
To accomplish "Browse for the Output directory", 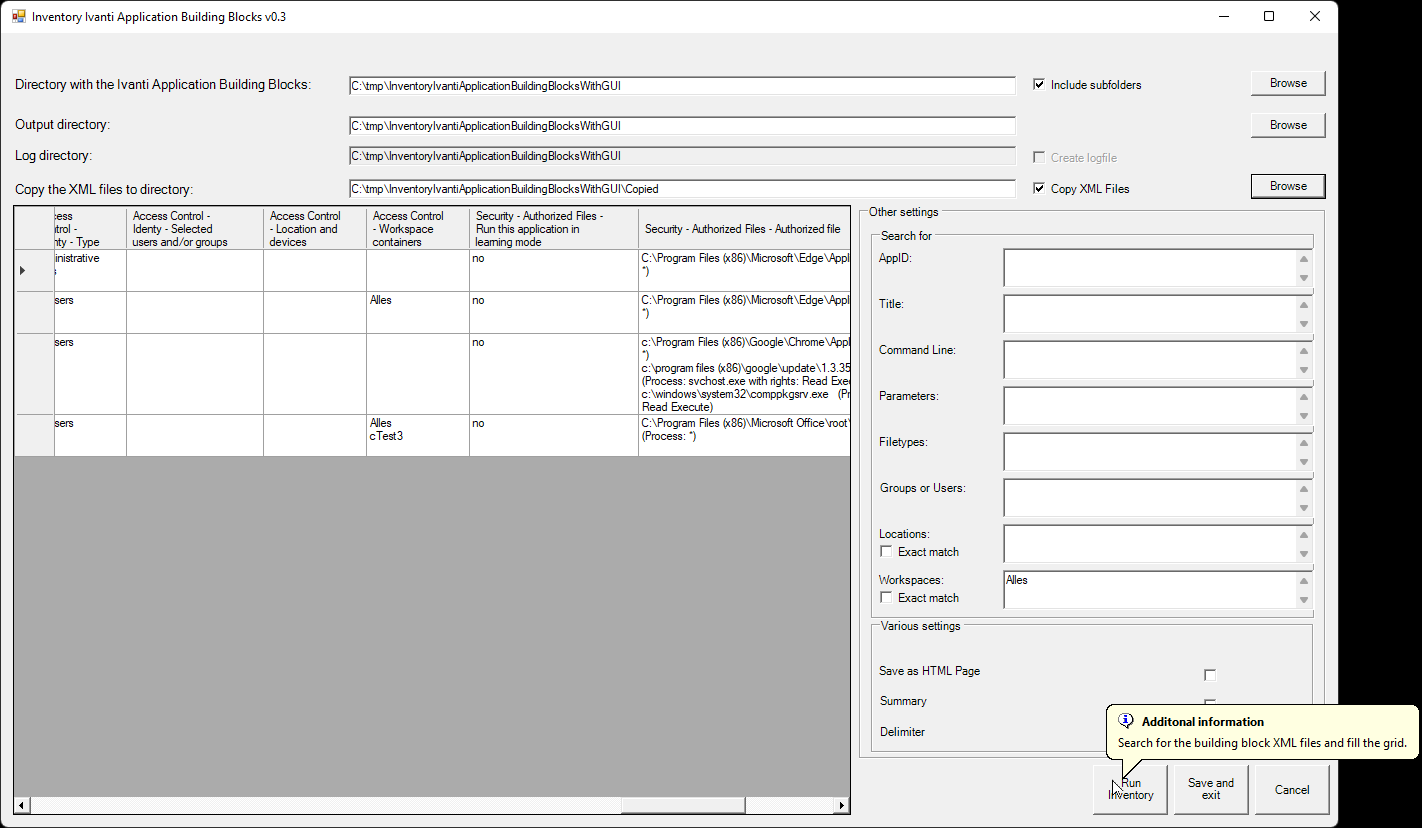I will tap(1287, 125).
